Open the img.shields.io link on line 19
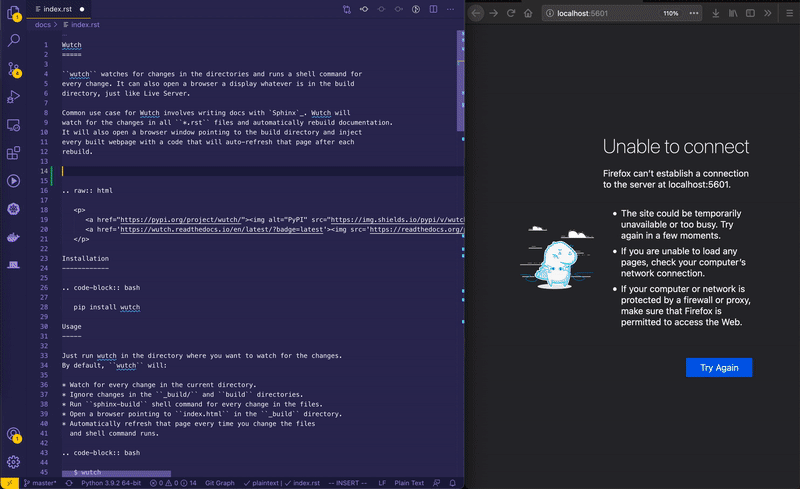This screenshot has width=800, height=489. pyautogui.click(x=397, y=219)
